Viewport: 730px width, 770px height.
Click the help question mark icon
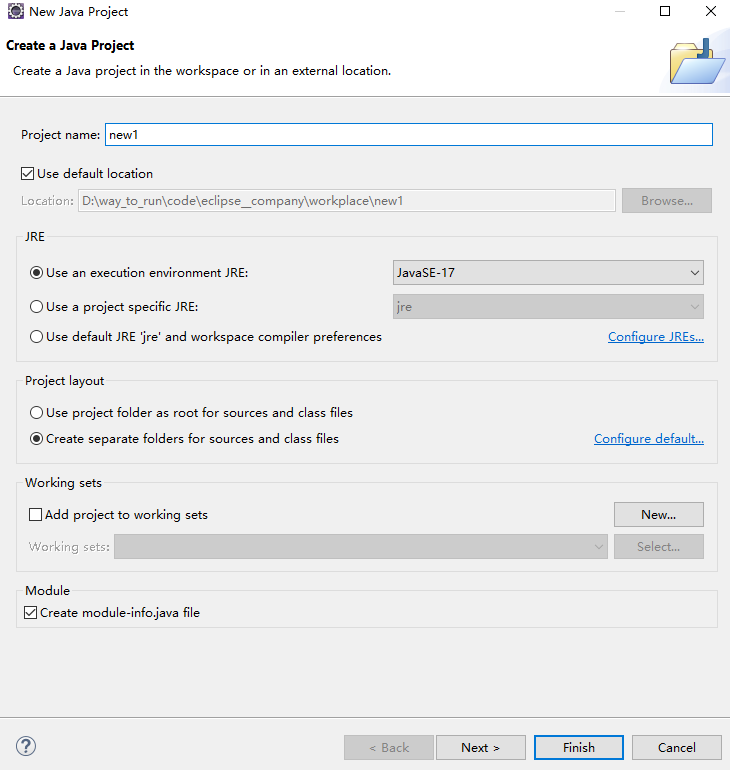coord(26,746)
